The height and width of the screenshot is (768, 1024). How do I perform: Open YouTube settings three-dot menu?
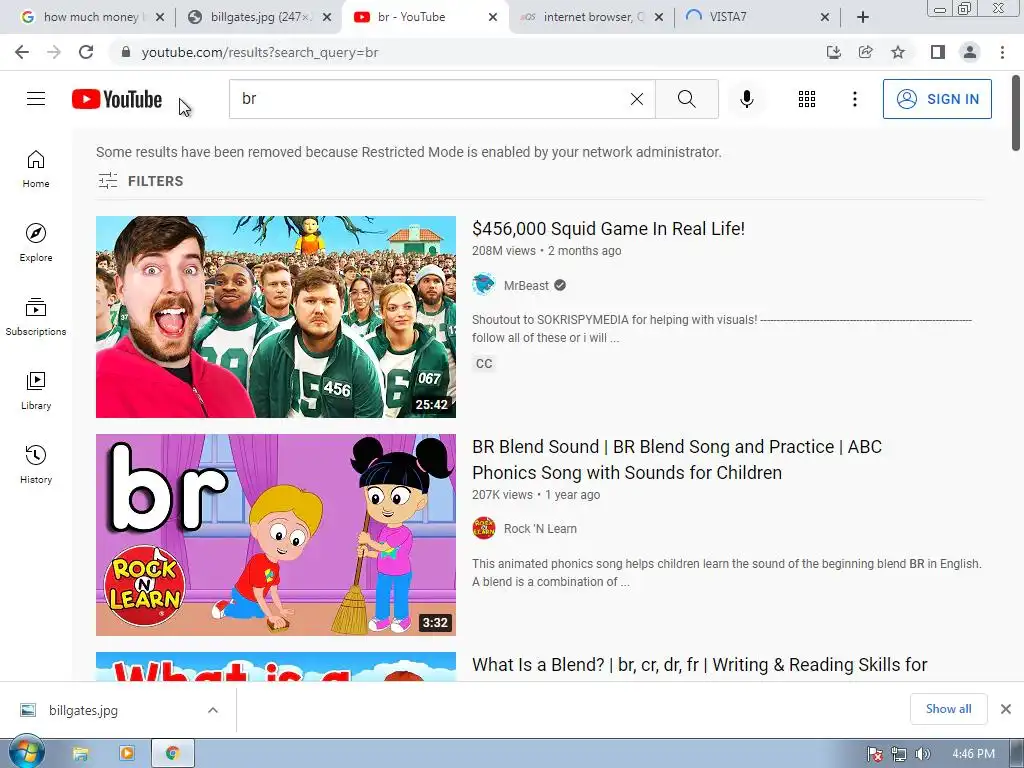854,99
